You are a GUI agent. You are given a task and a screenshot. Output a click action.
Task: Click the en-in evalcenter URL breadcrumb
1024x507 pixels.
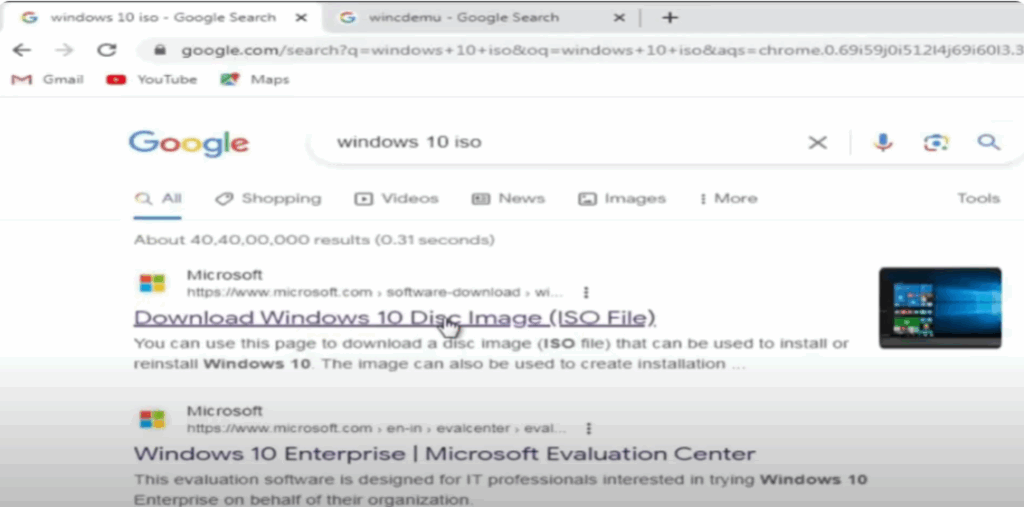click(376, 429)
